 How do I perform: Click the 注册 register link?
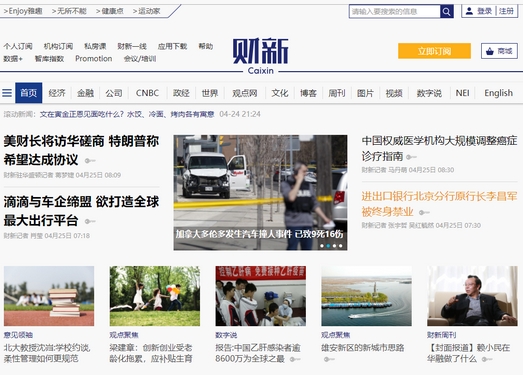click(506, 11)
